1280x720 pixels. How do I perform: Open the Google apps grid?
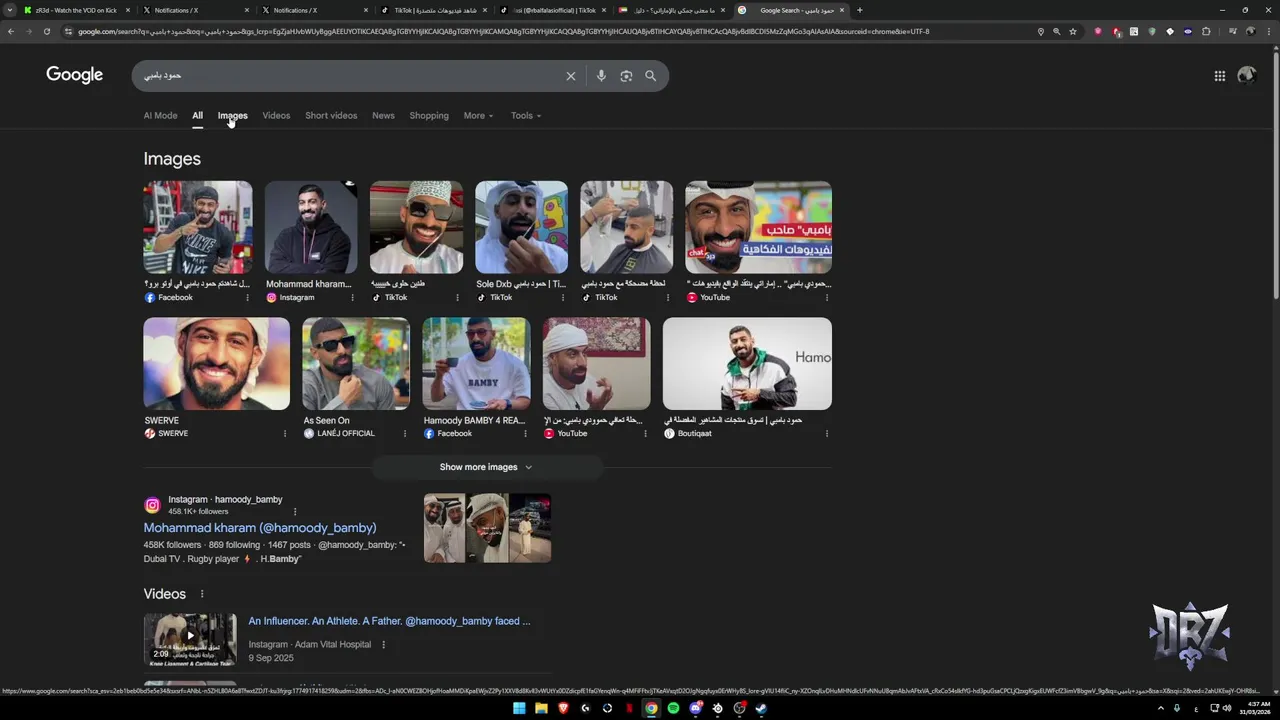point(1220,76)
